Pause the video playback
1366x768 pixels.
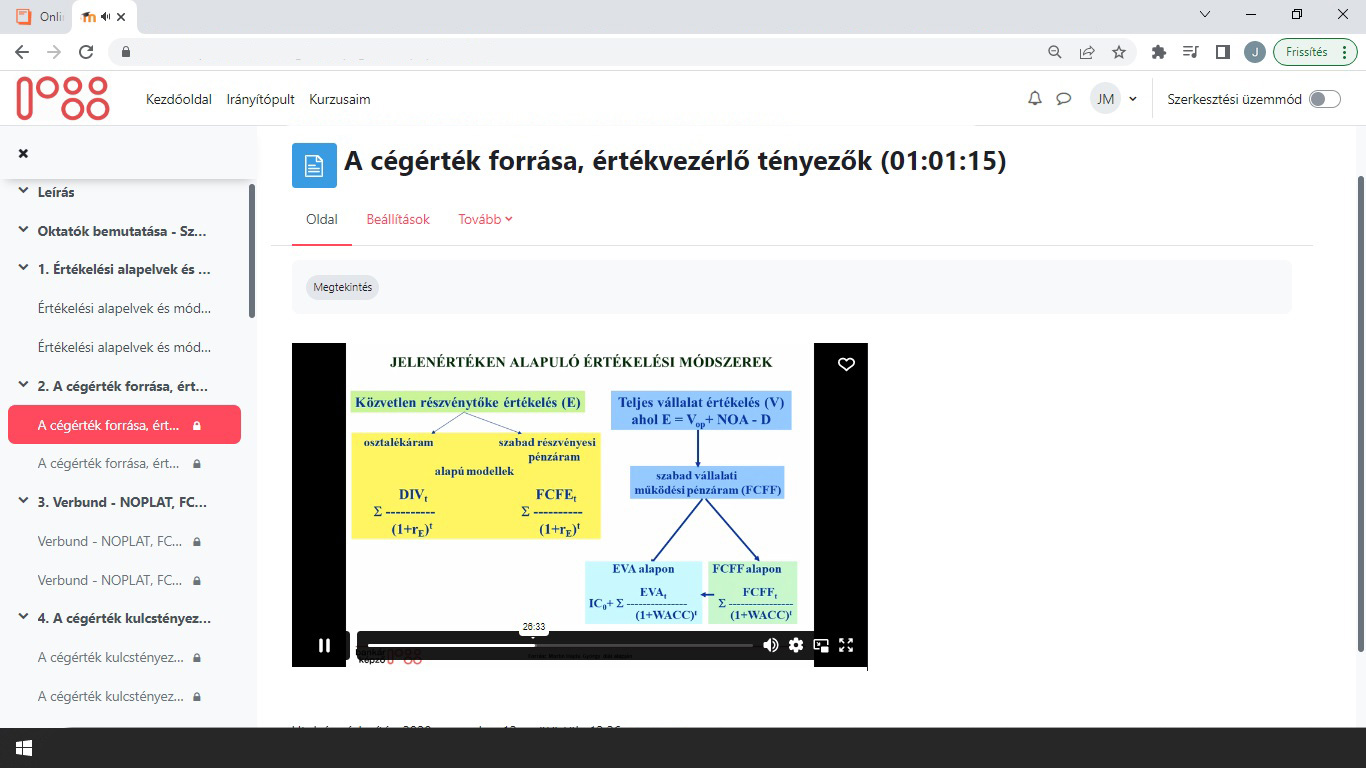click(324, 645)
